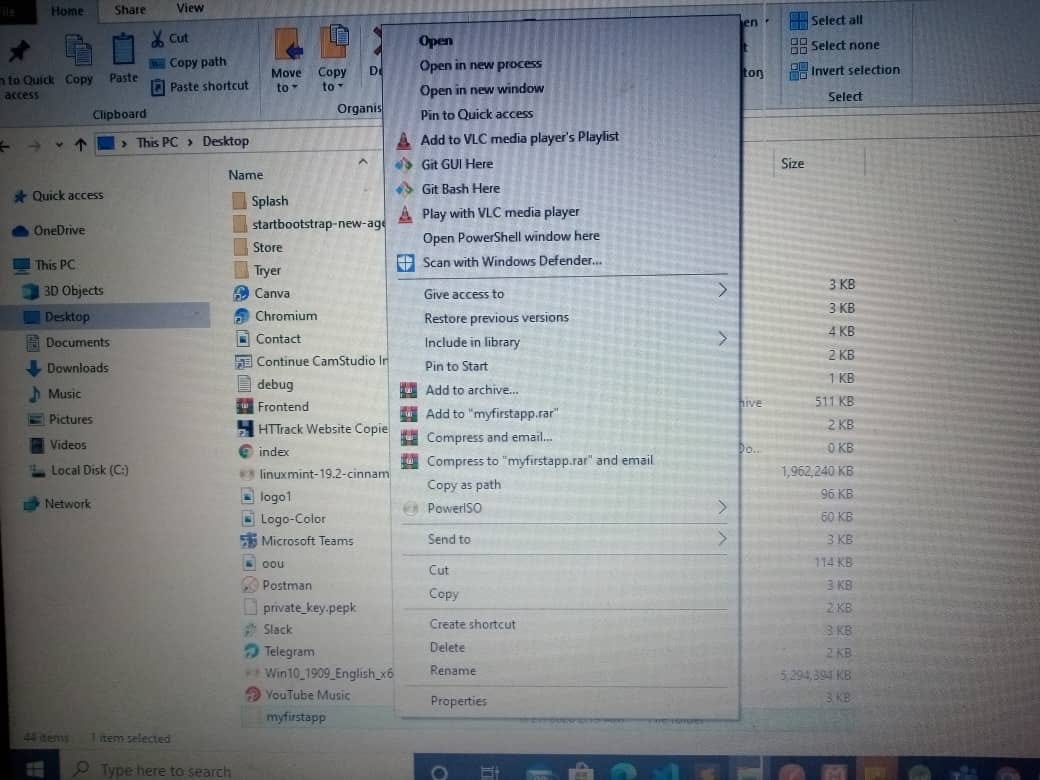Select the Telegram shortcut icon

pos(251,651)
